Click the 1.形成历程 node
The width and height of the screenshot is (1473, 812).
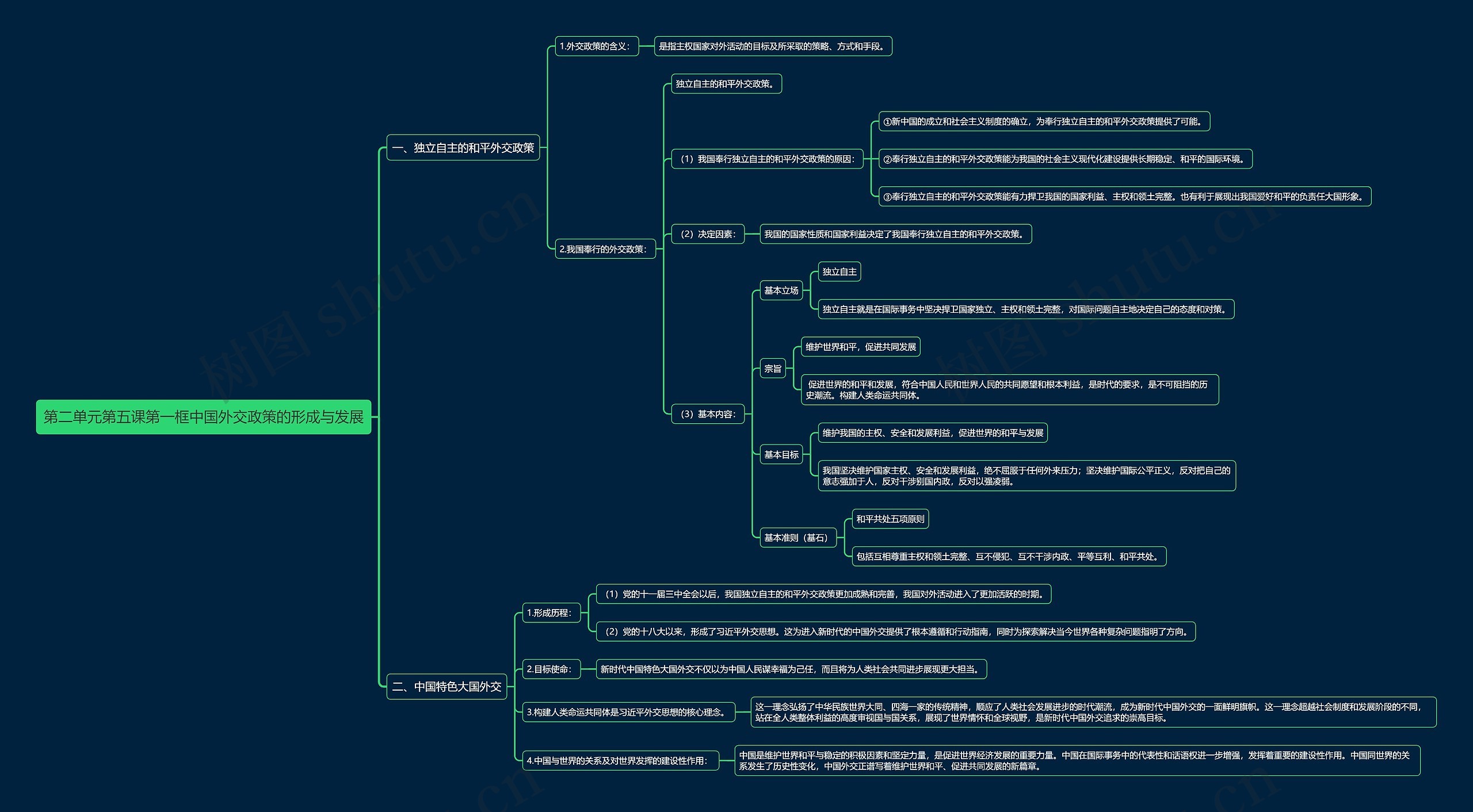[551, 613]
